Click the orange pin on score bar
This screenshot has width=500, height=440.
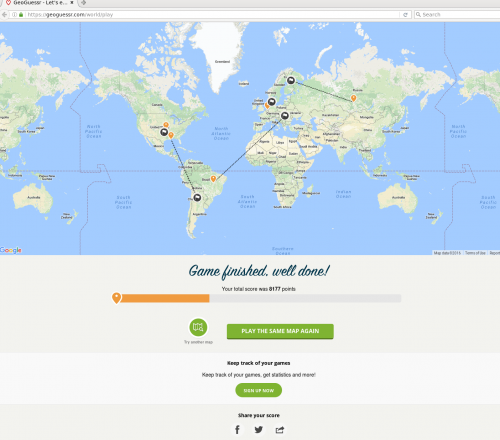[116, 298]
